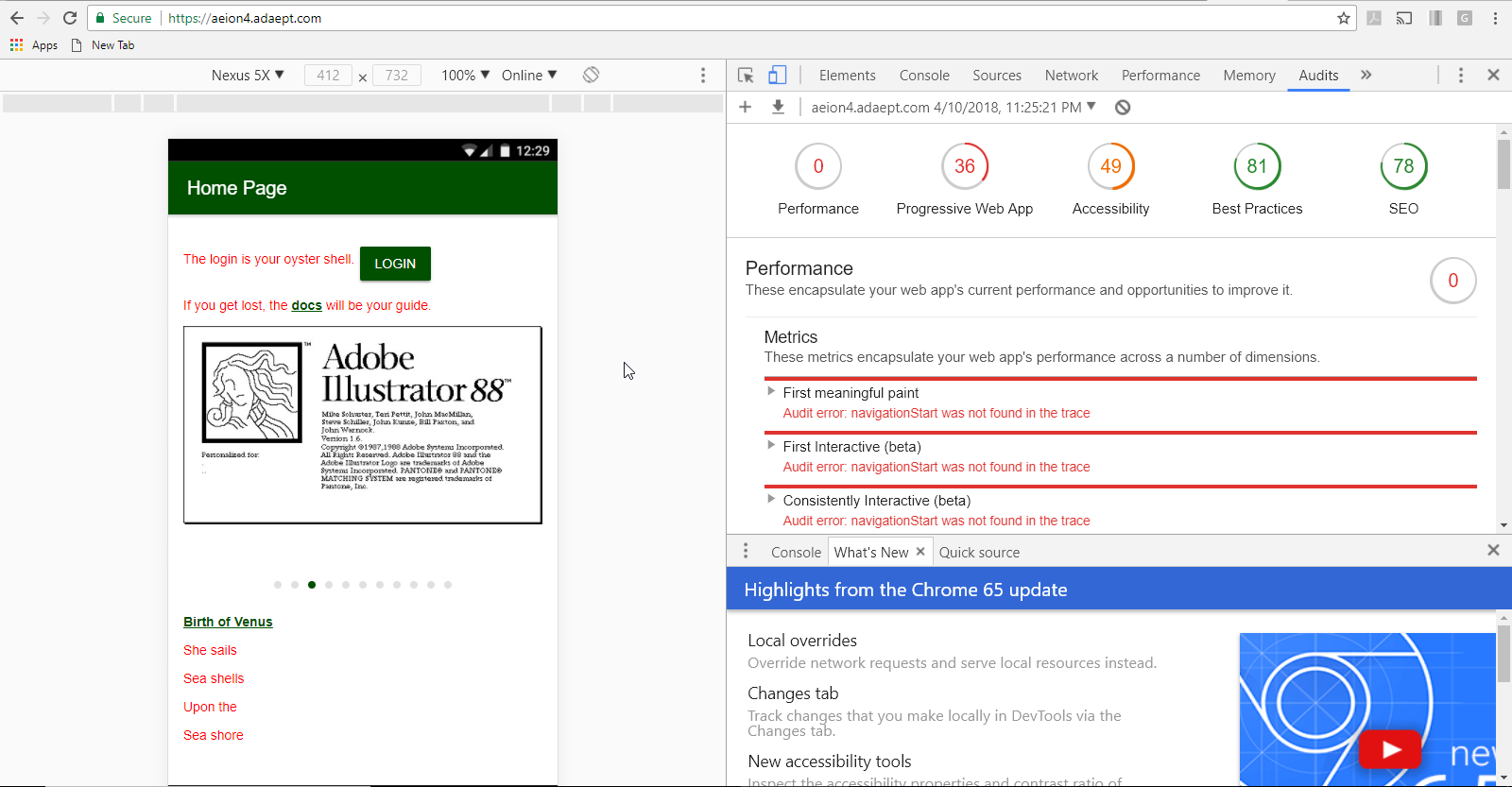This screenshot has height=787, width=1512.
Task: Bookmark this page with the star icon
Action: coord(1344,18)
